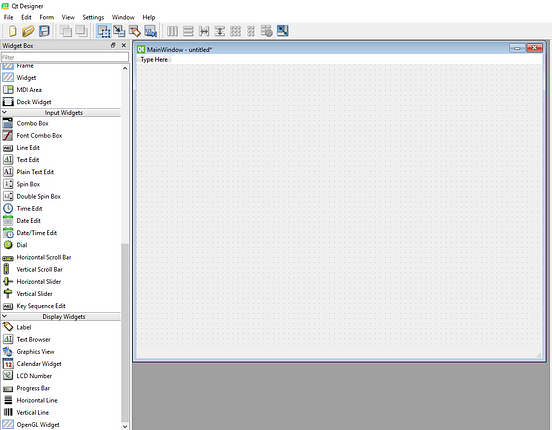Click Adjust Size toolbar icon

click(282, 31)
